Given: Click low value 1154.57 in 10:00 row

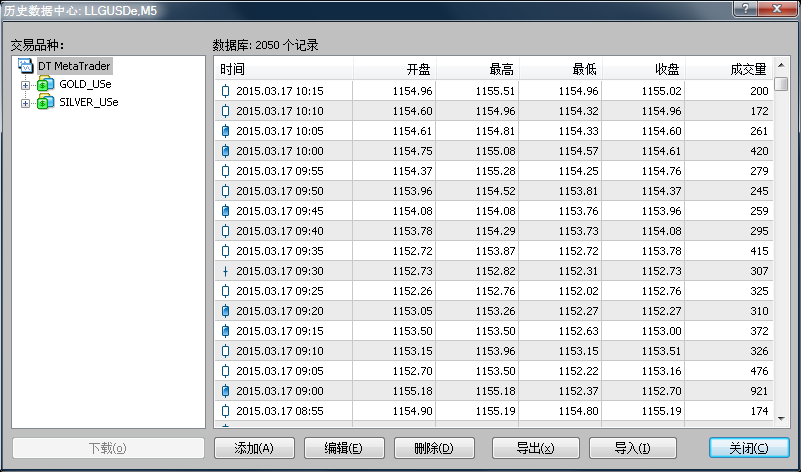Looking at the screenshot, I should click(x=578, y=151).
